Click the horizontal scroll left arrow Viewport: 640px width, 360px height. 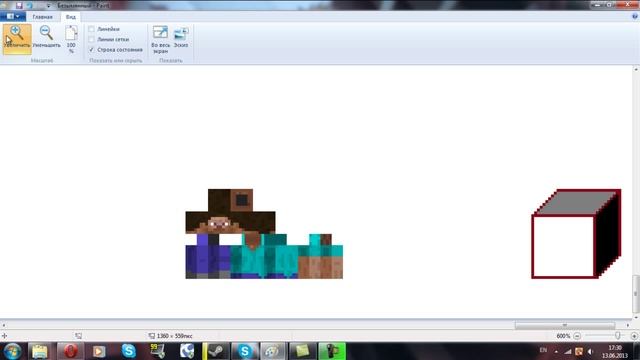coord(4,325)
